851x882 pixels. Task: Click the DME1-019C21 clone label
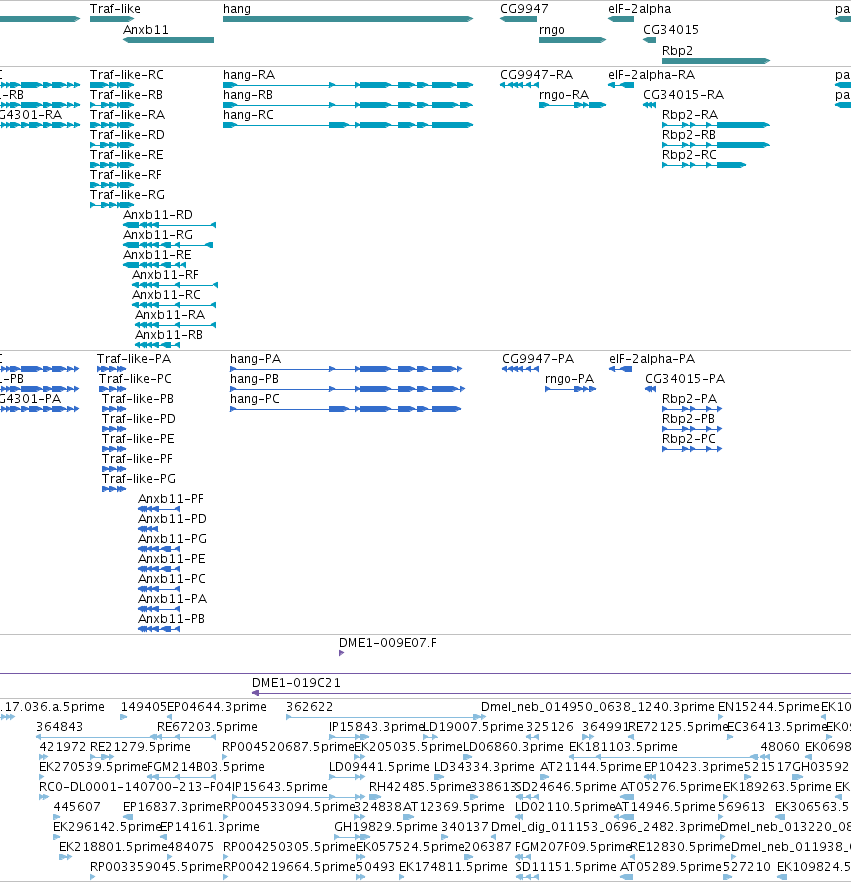coord(296,683)
